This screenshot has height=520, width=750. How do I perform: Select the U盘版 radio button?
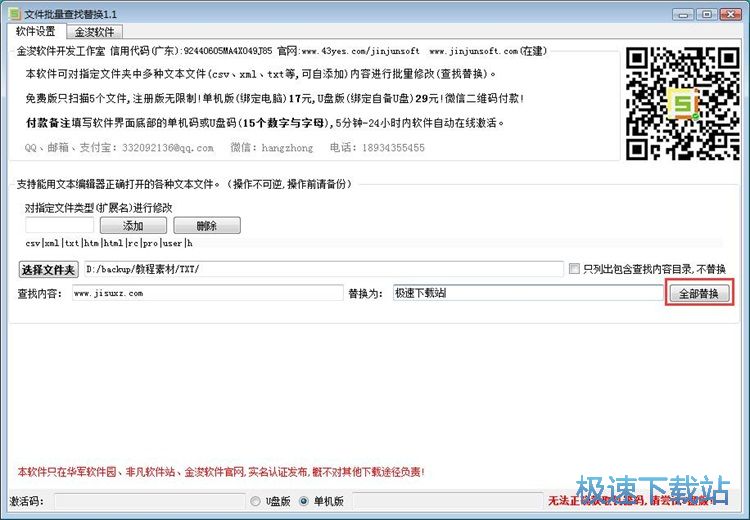click(x=255, y=501)
